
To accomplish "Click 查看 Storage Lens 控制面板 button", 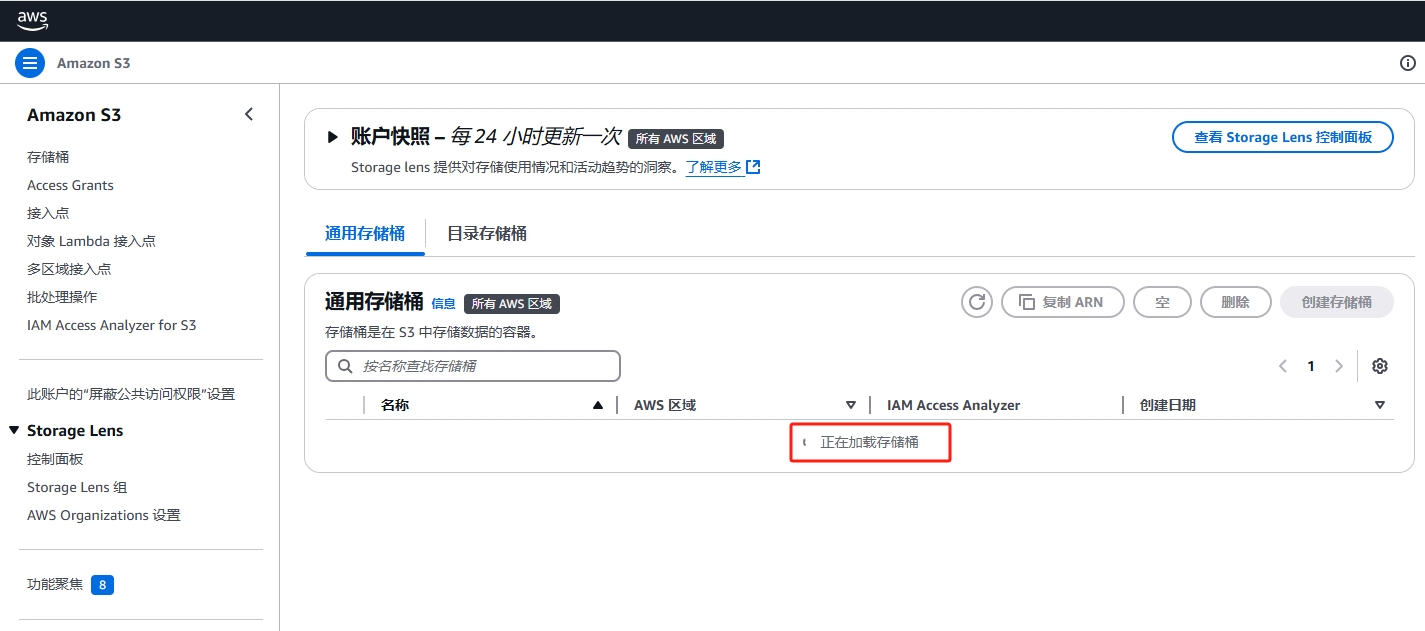I will pyautogui.click(x=1283, y=137).
